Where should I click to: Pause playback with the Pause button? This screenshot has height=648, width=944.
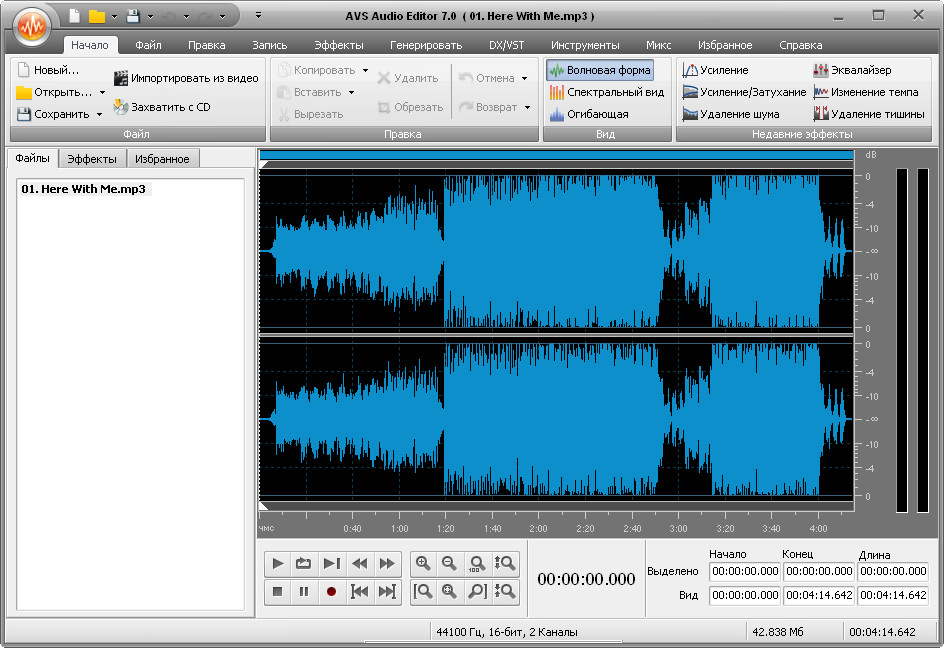303,591
